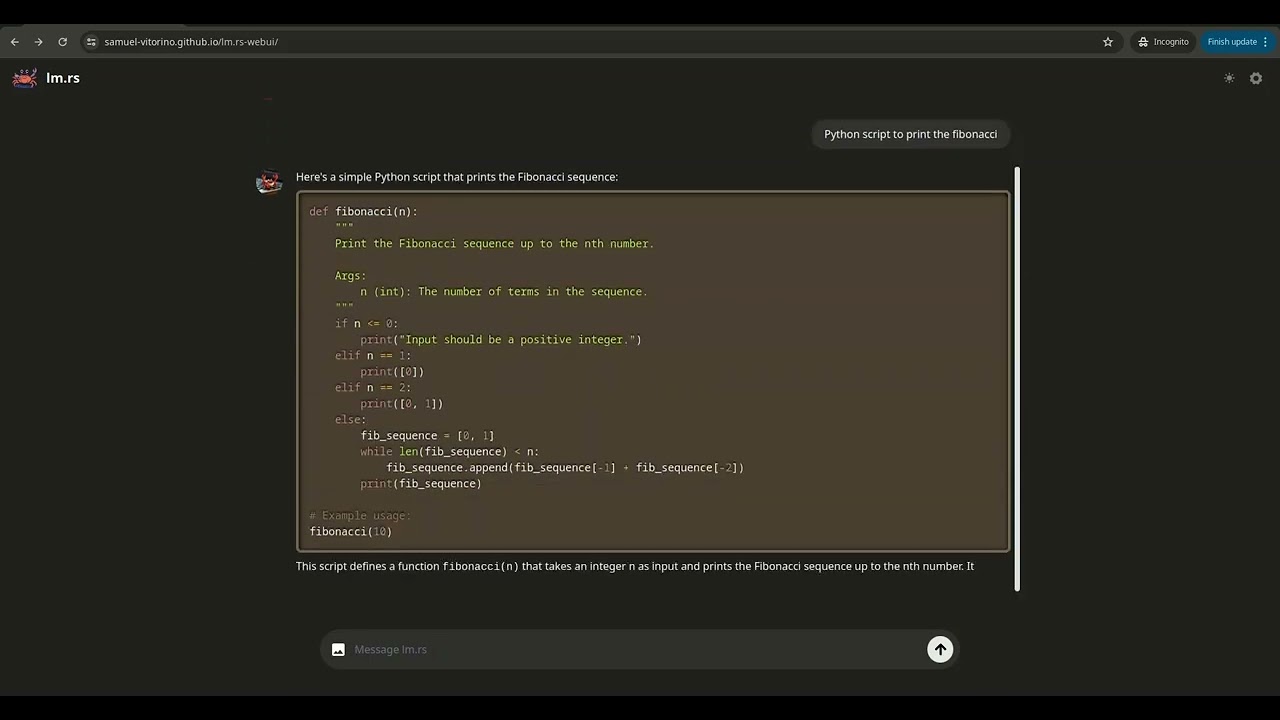The height and width of the screenshot is (720, 1280).
Task: Click the 'fibonacci(10)' example call line
Action: click(x=350, y=531)
